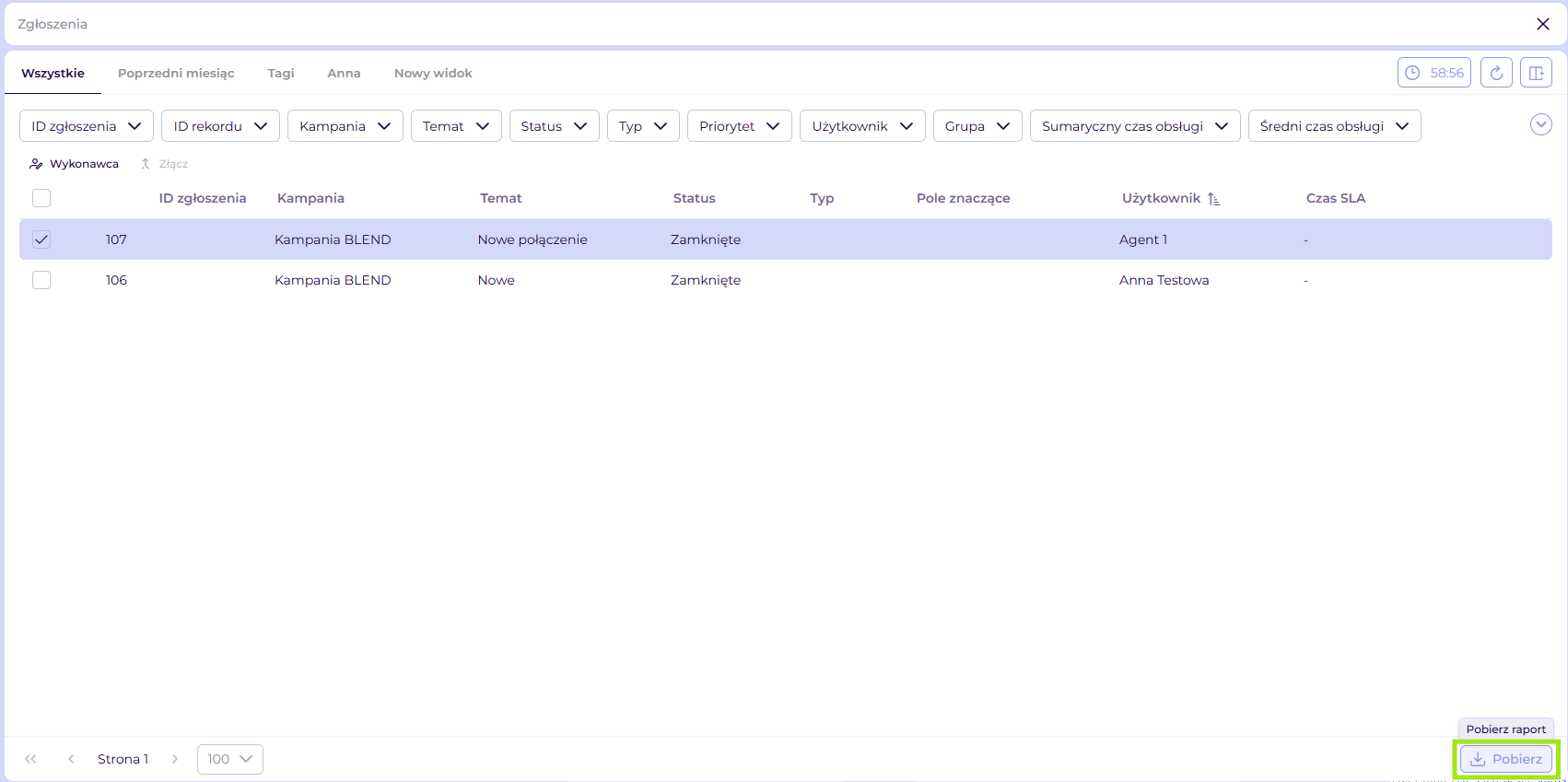Viewport: 1568px width, 782px height.
Task: Open the Temat filter dropdown
Action: coord(456,126)
